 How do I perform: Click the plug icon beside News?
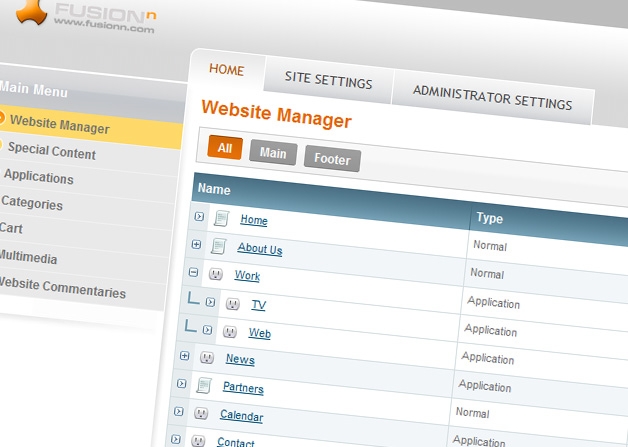coord(207,357)
